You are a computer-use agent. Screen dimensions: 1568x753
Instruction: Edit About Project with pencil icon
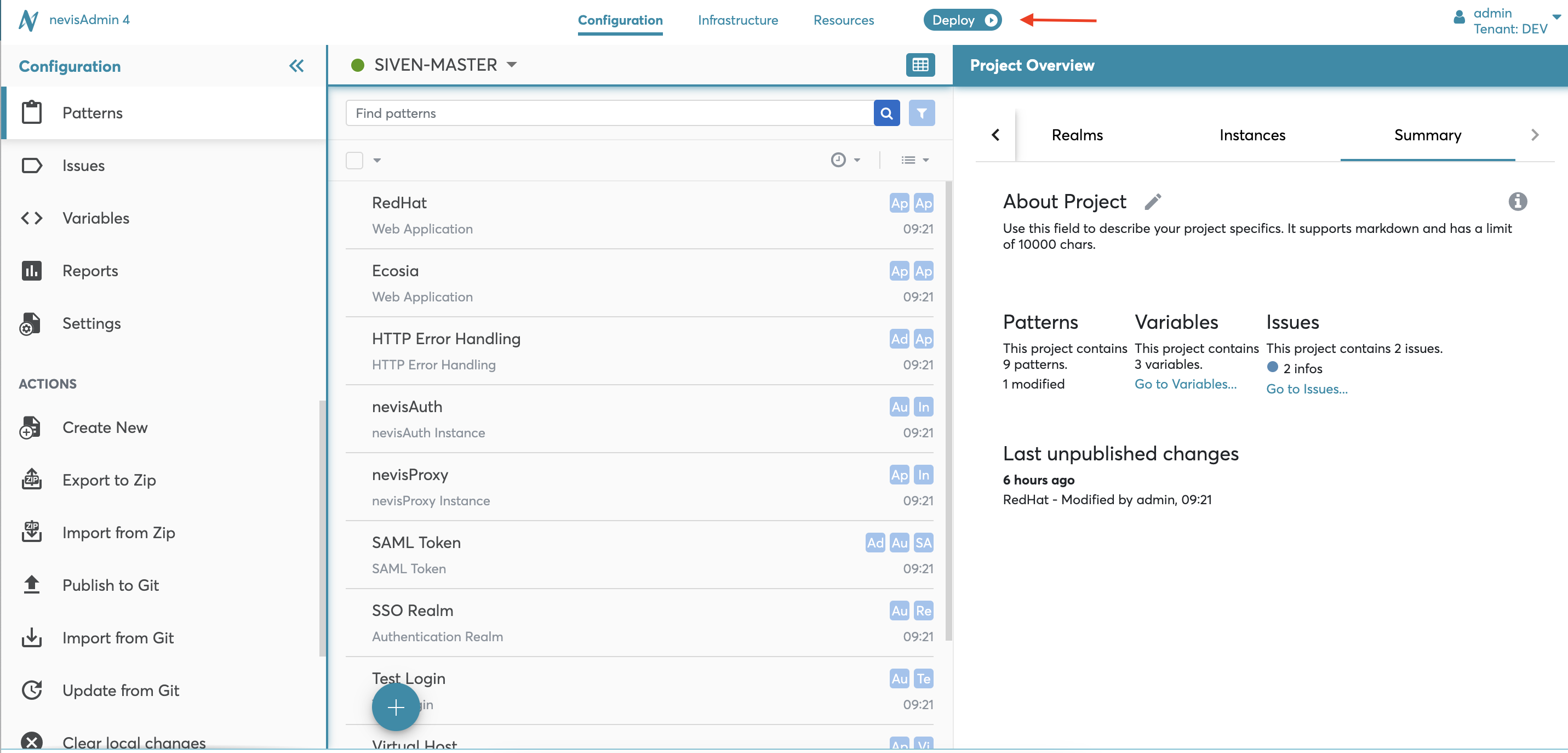coord(1152,202)
